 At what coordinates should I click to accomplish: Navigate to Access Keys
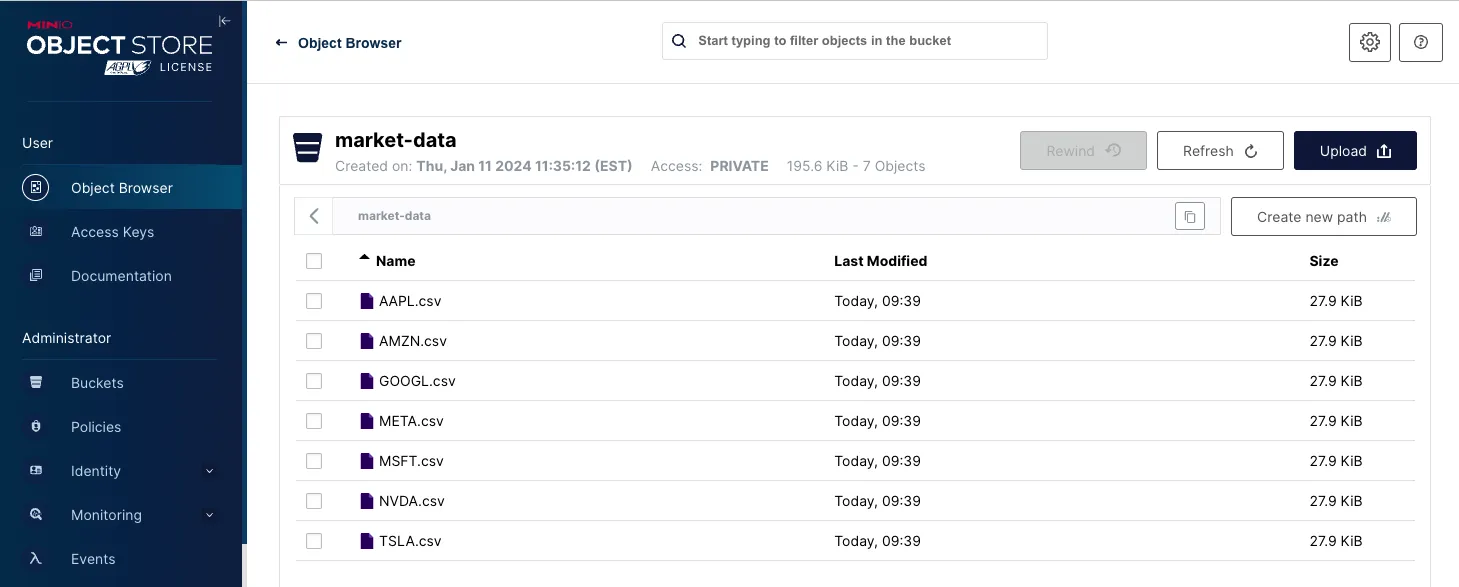pos(112,232)
